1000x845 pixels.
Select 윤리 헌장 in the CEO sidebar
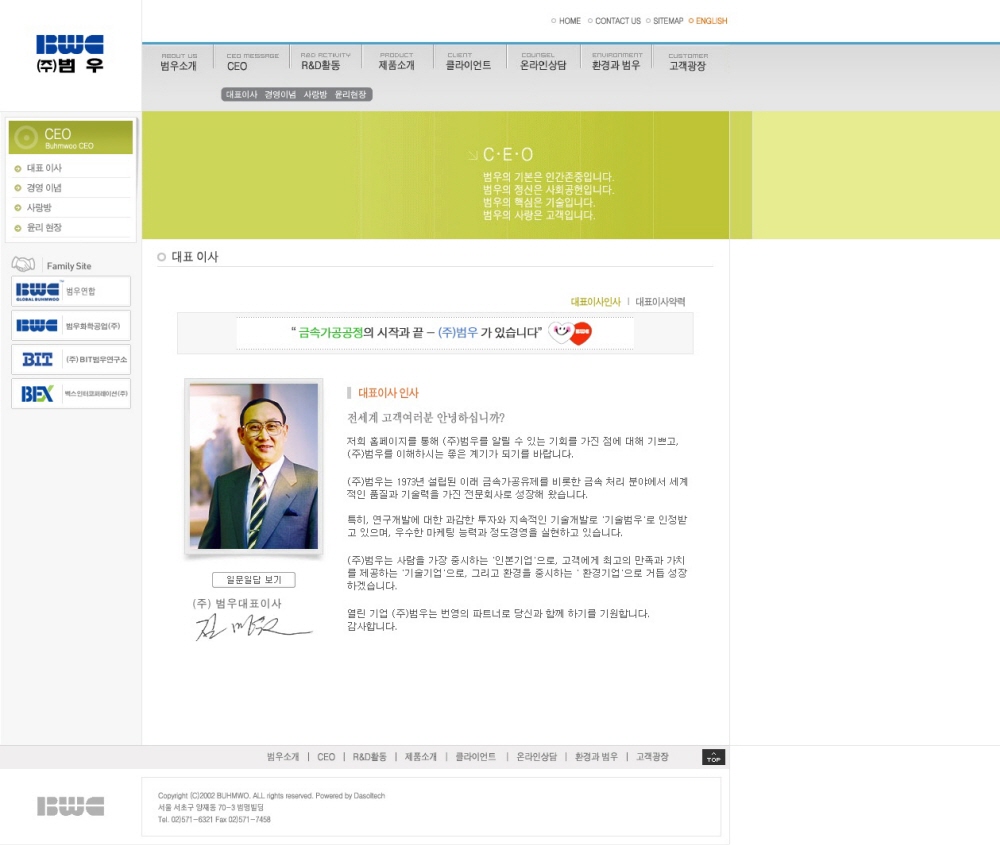point(44,228)
